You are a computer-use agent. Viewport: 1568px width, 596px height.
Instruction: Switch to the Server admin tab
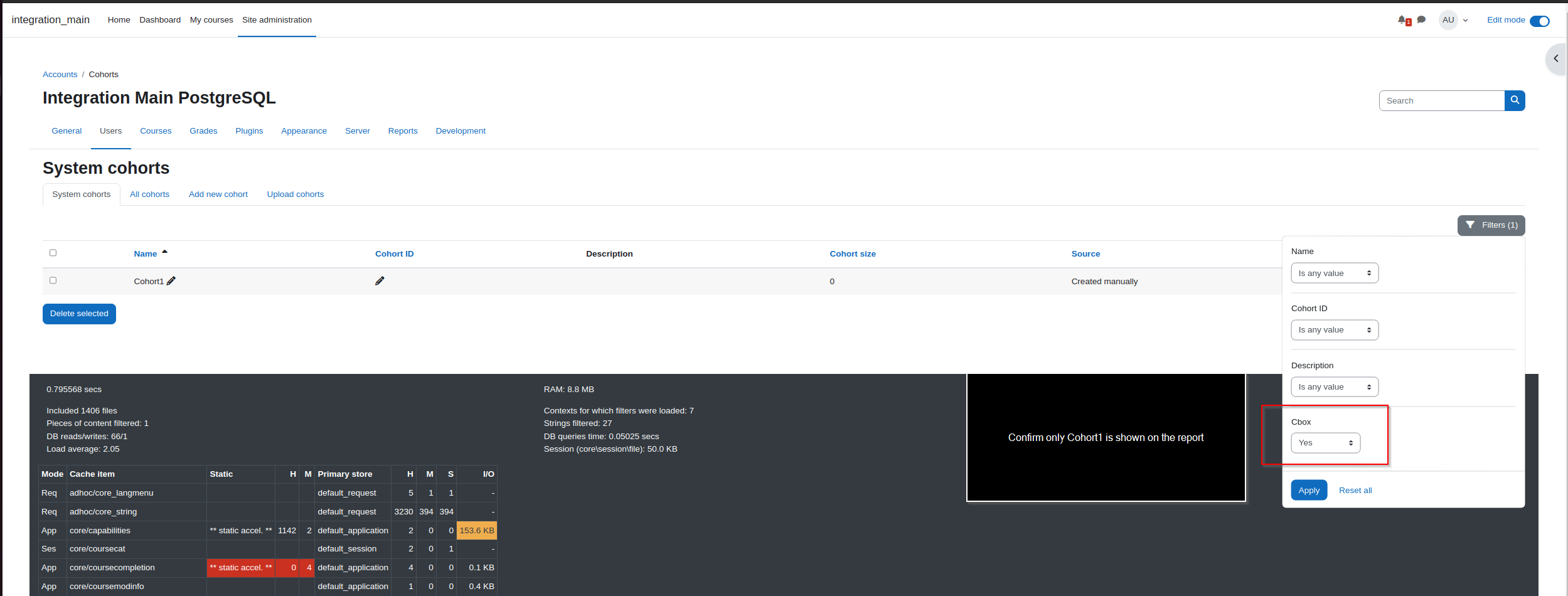[358, 131]
